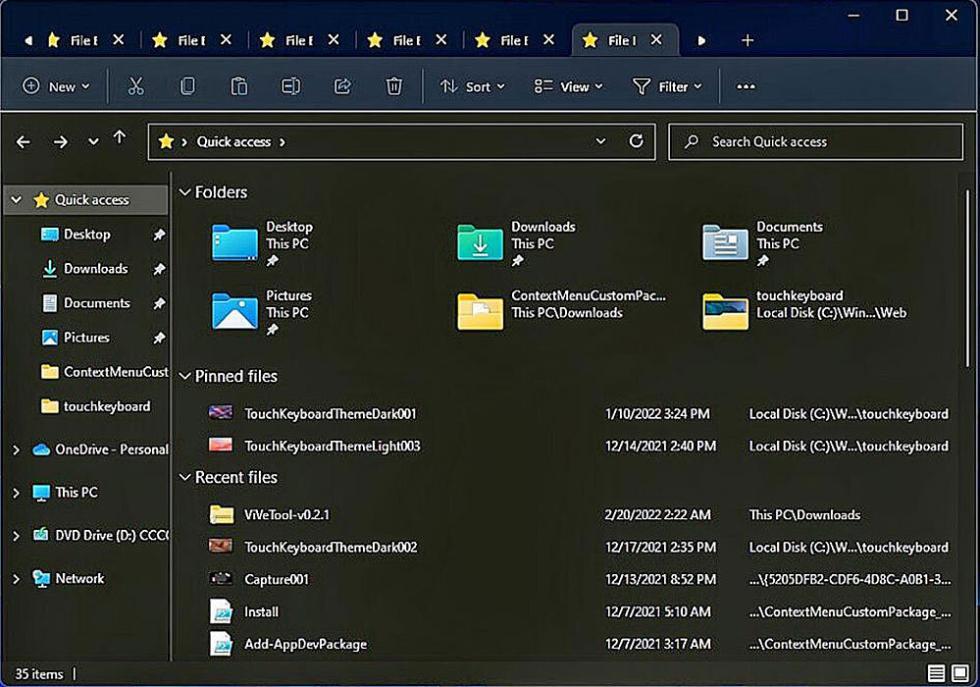Click the Copy icon in the toolbar
This screenshot has height=687, width=980.
point(188,86)
